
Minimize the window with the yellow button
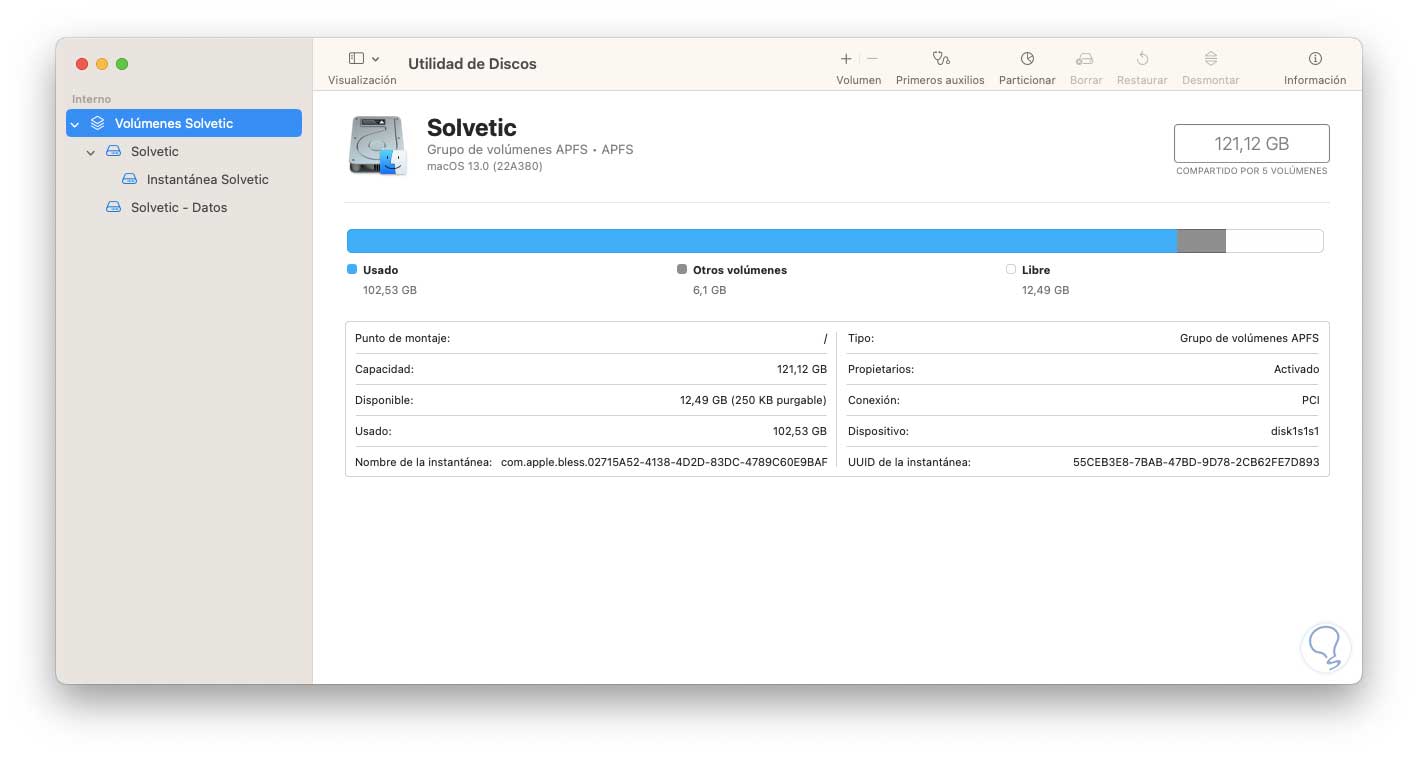click(102, 64)
